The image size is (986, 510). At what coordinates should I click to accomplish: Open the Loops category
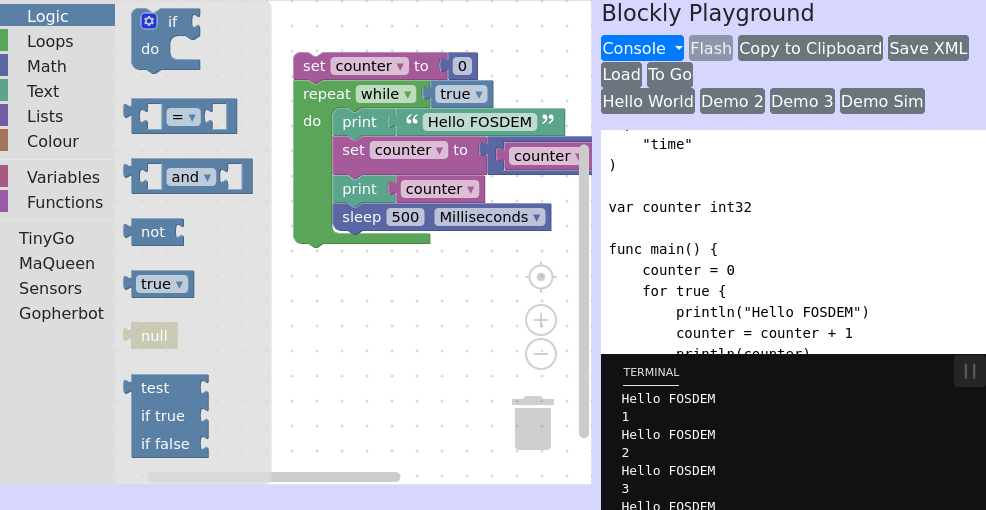point(50,41)
